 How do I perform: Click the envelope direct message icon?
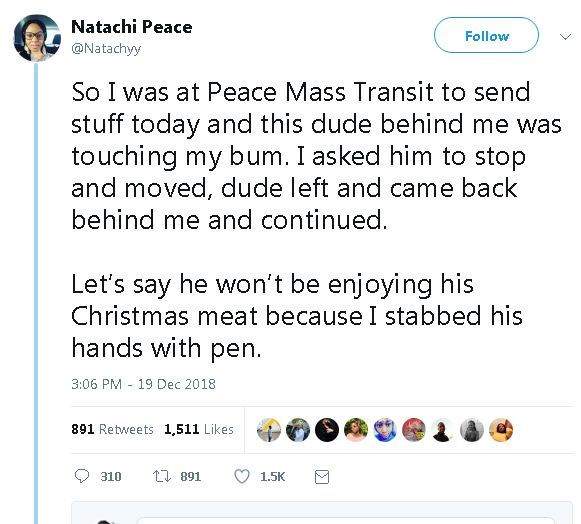[x=322, y=477]
